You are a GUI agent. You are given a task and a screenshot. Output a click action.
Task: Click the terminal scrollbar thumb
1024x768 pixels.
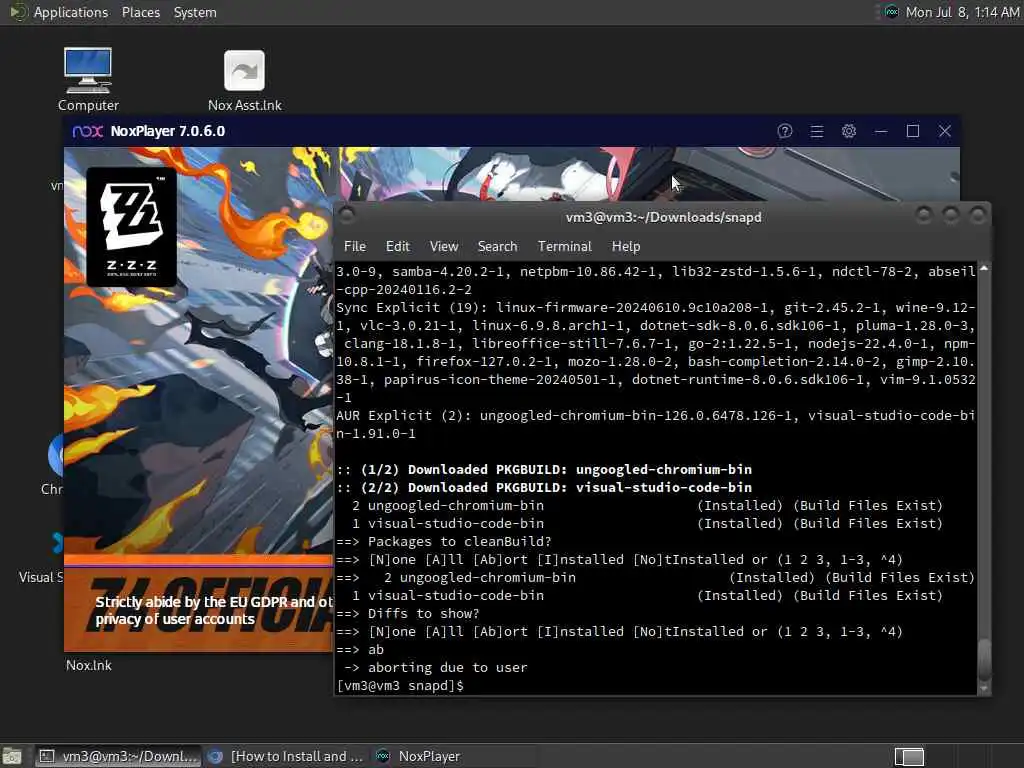tap(984, 659)
